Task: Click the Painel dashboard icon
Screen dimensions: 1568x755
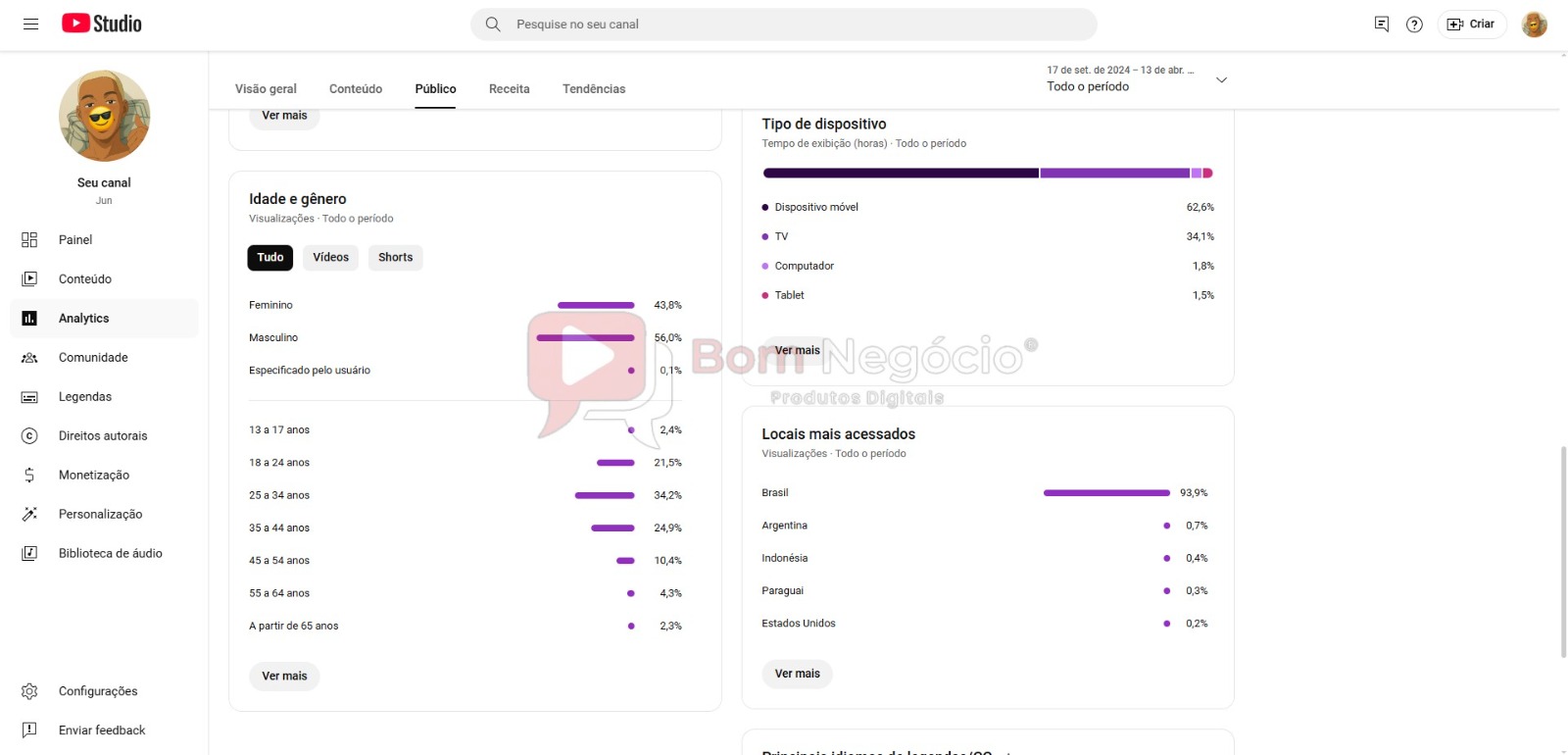Action: (x=29, y=240)
